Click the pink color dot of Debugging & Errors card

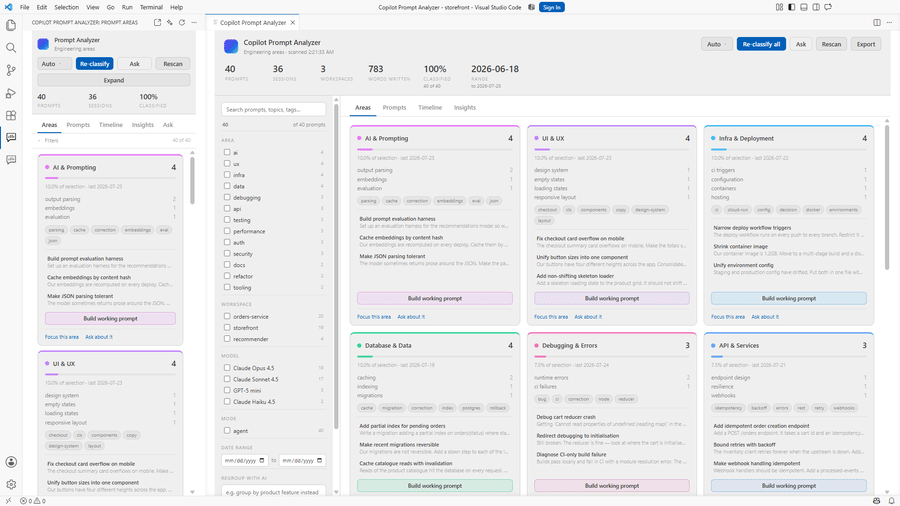[536, 345]
